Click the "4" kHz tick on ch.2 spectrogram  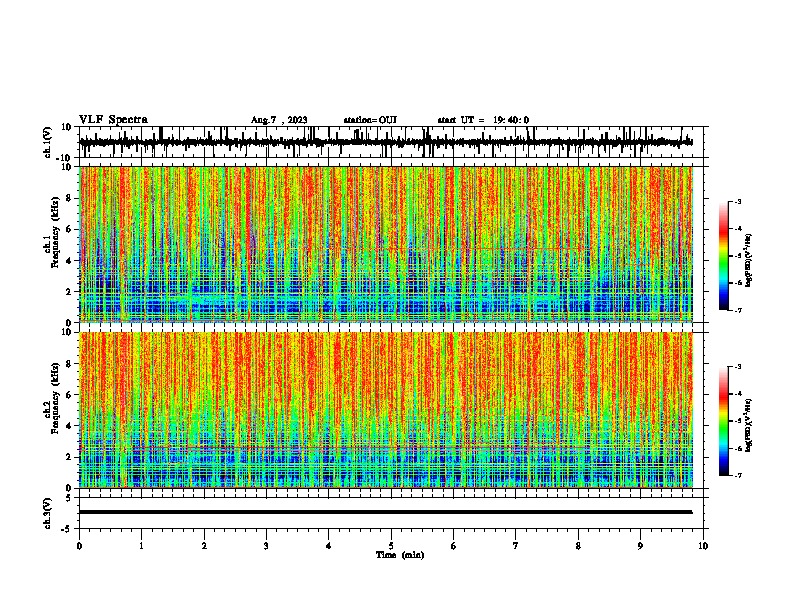click(69, 426)
